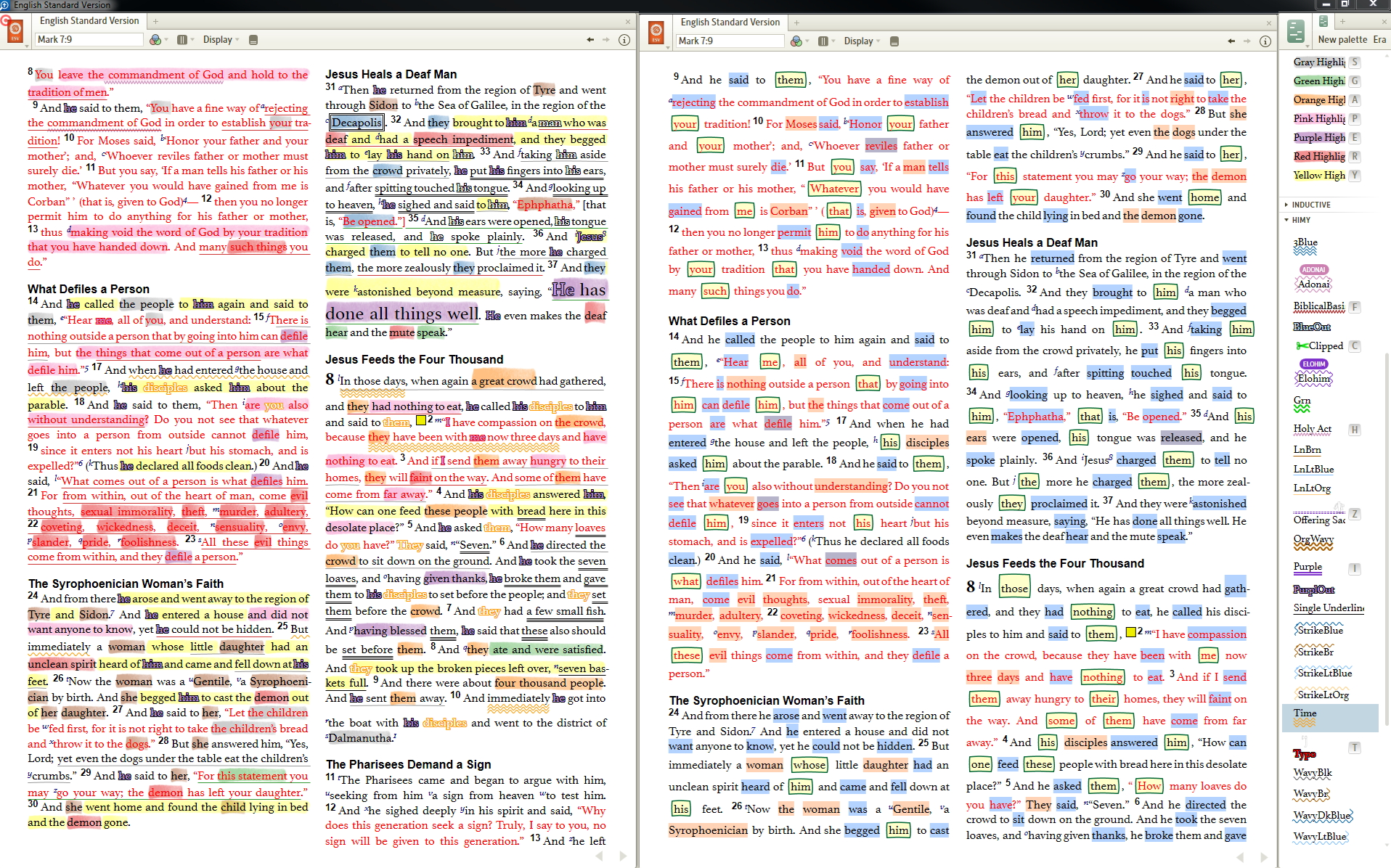Select the Clipped highlight style

point(1320,346)
